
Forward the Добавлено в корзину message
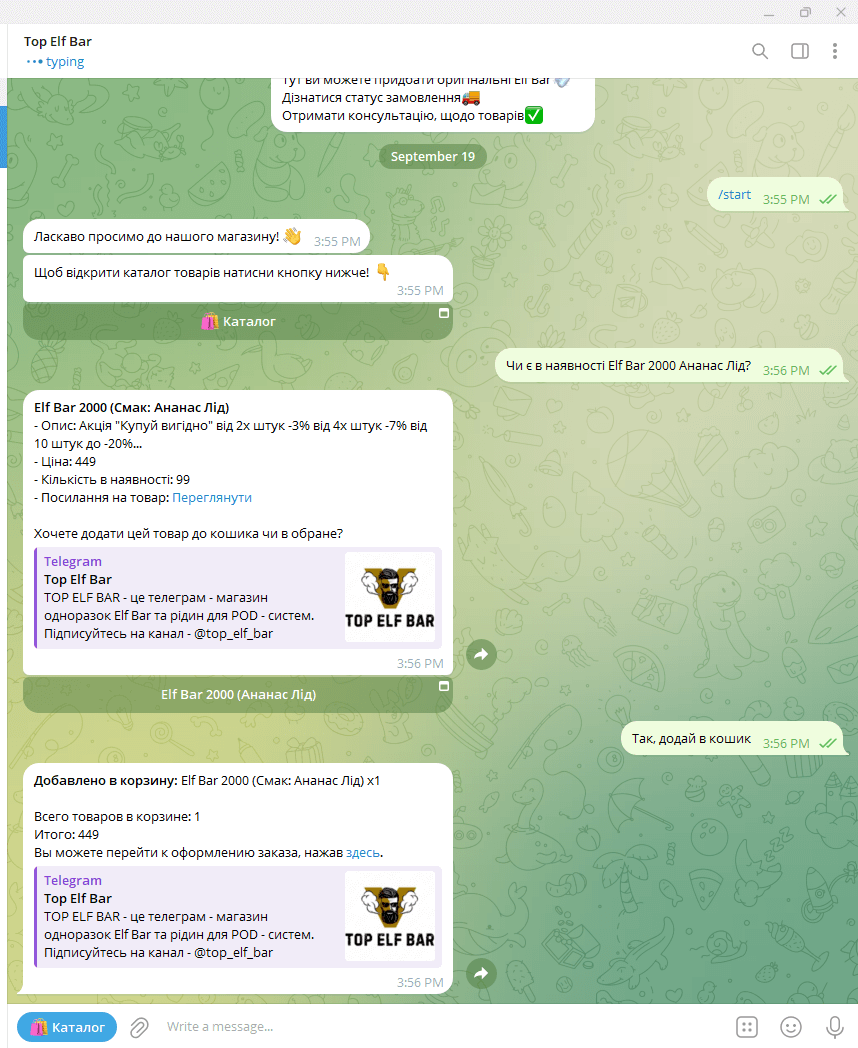pos(481,973)
